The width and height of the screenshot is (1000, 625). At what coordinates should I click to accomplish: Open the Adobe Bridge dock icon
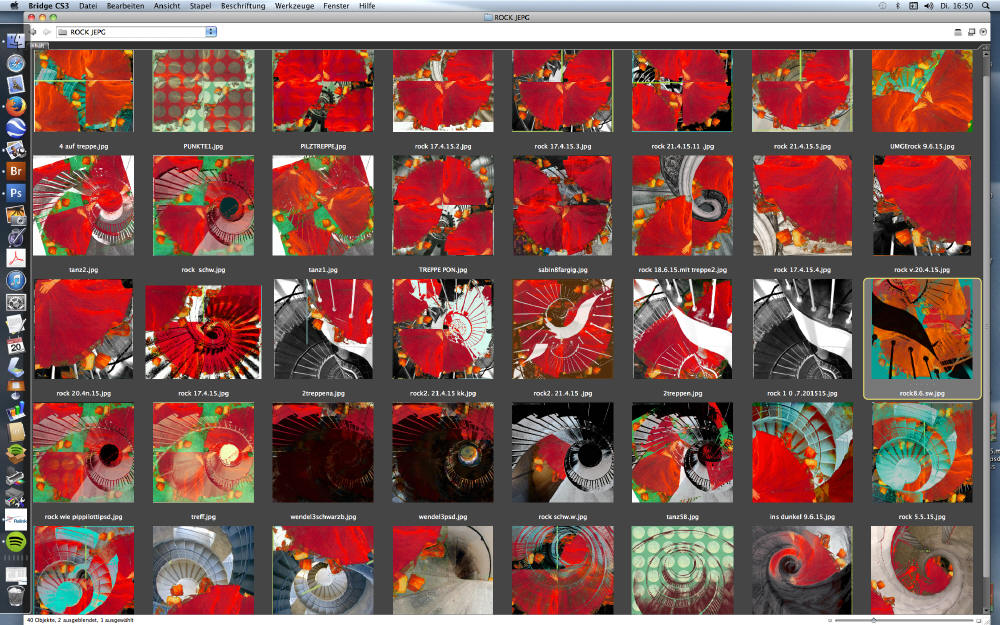[x=15, y=171]
